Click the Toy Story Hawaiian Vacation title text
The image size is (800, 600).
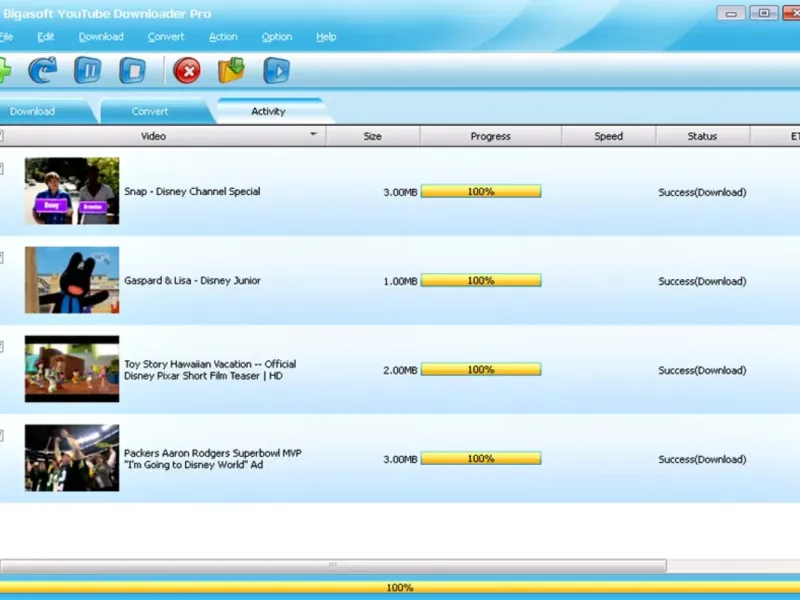pos(210,370)
